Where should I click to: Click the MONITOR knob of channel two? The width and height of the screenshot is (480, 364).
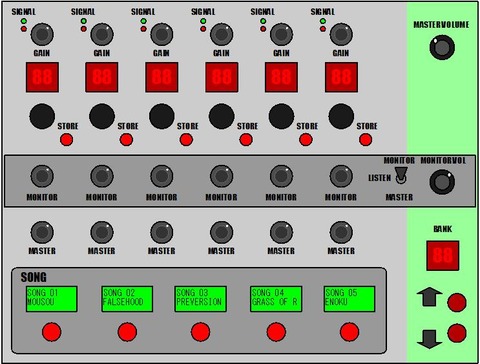click(x=102, y=176)
